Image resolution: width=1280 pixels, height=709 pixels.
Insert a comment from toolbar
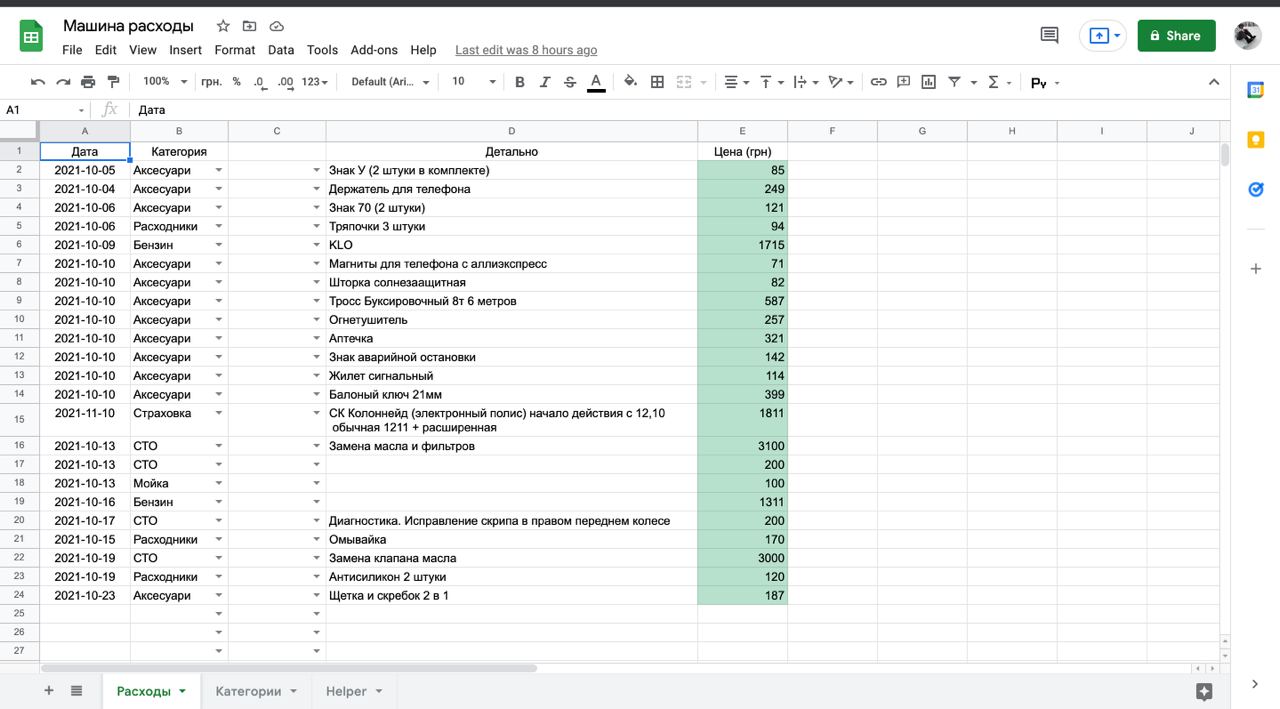(x=903, y=82)
